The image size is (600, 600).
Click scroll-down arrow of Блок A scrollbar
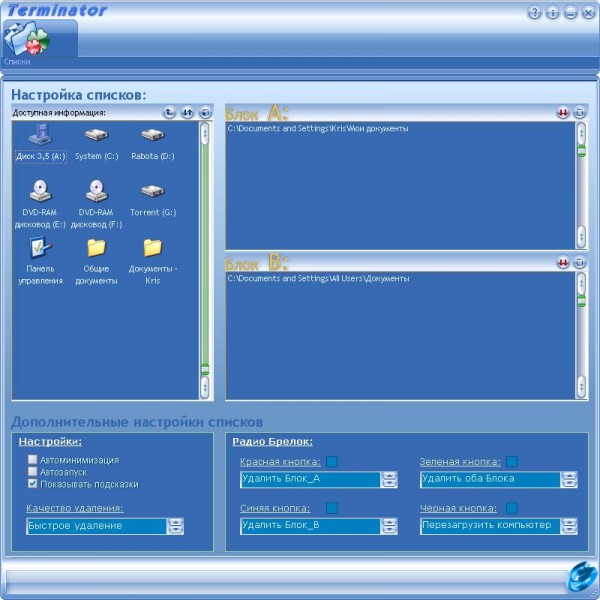(581, 237)
